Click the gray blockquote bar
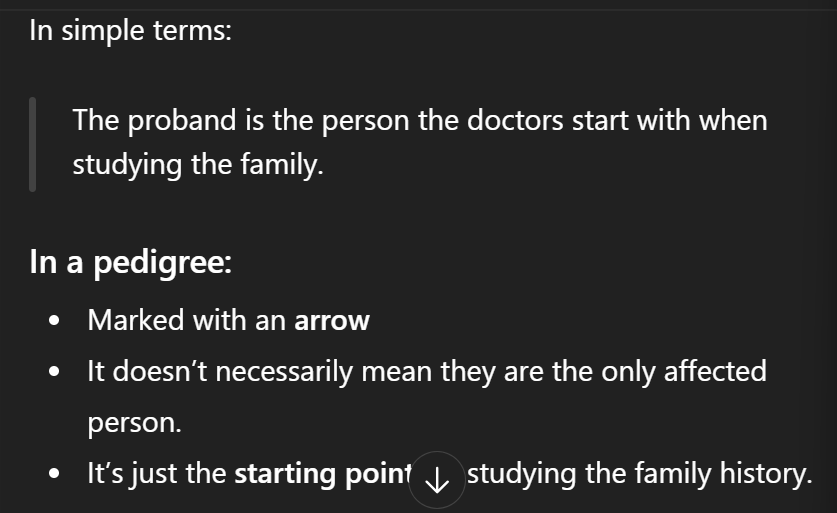Image resolution: width=837 pixels, height=513 pixels. 33,143
